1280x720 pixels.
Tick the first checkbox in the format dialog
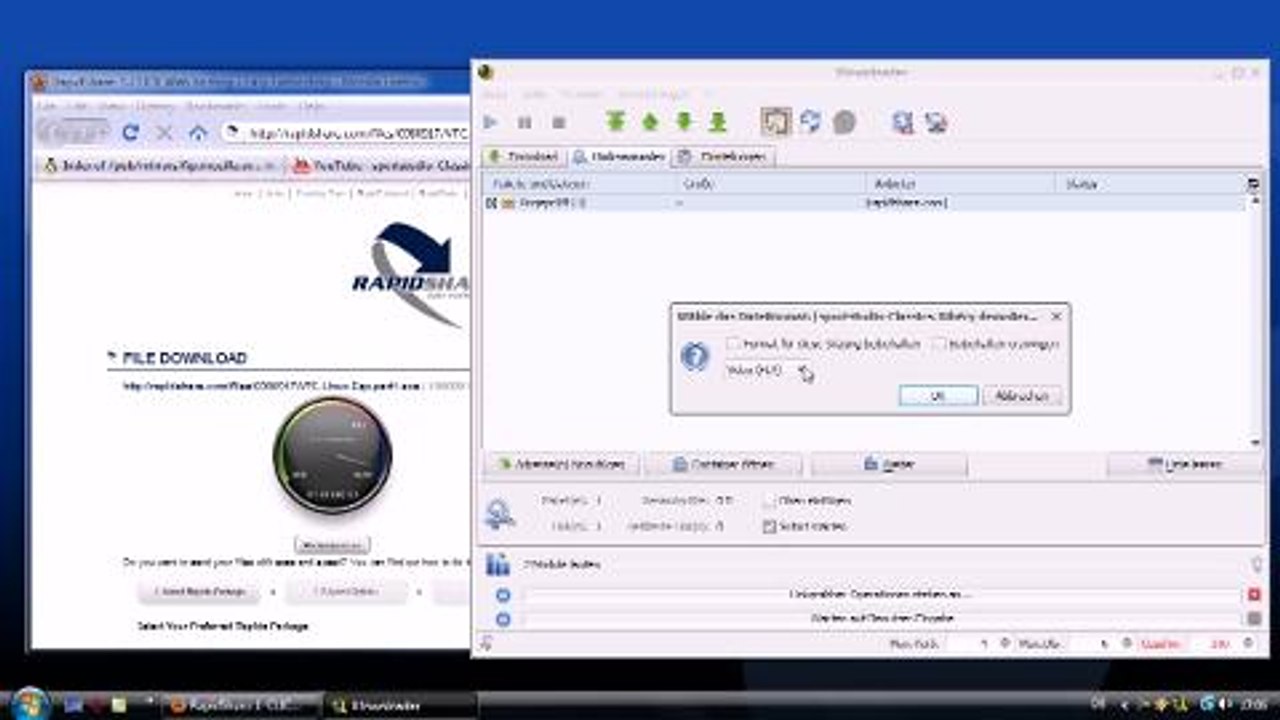pyautogui.click(x=734, y=344)
